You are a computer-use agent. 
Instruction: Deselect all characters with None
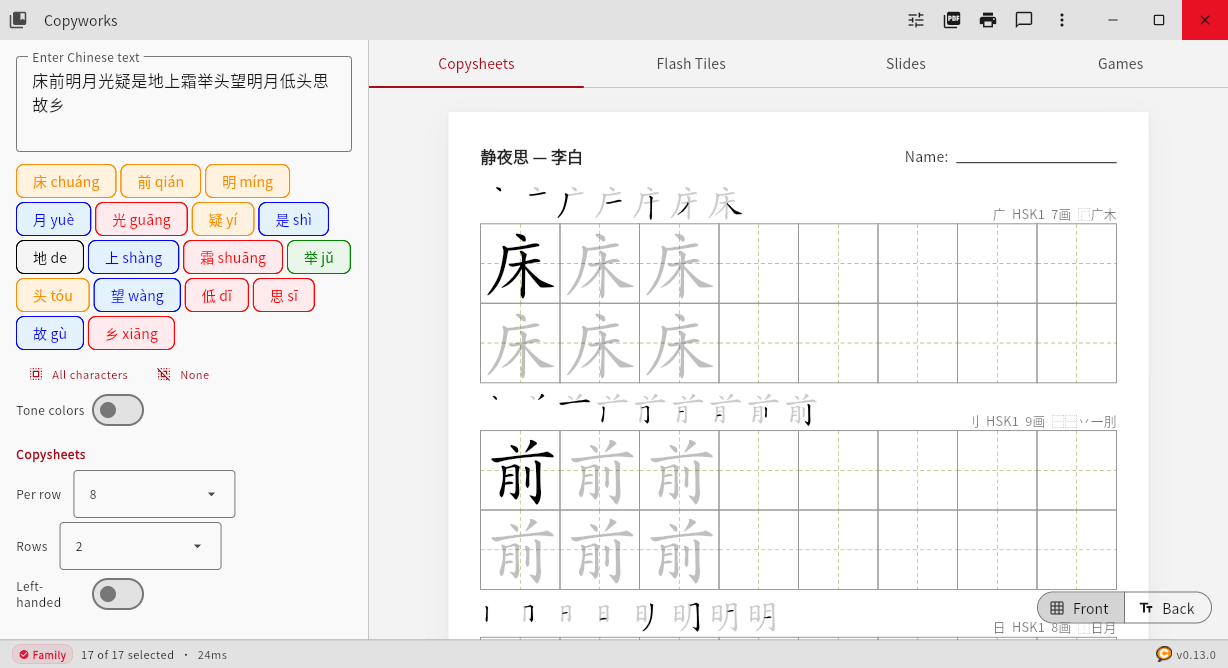(185, 374)
